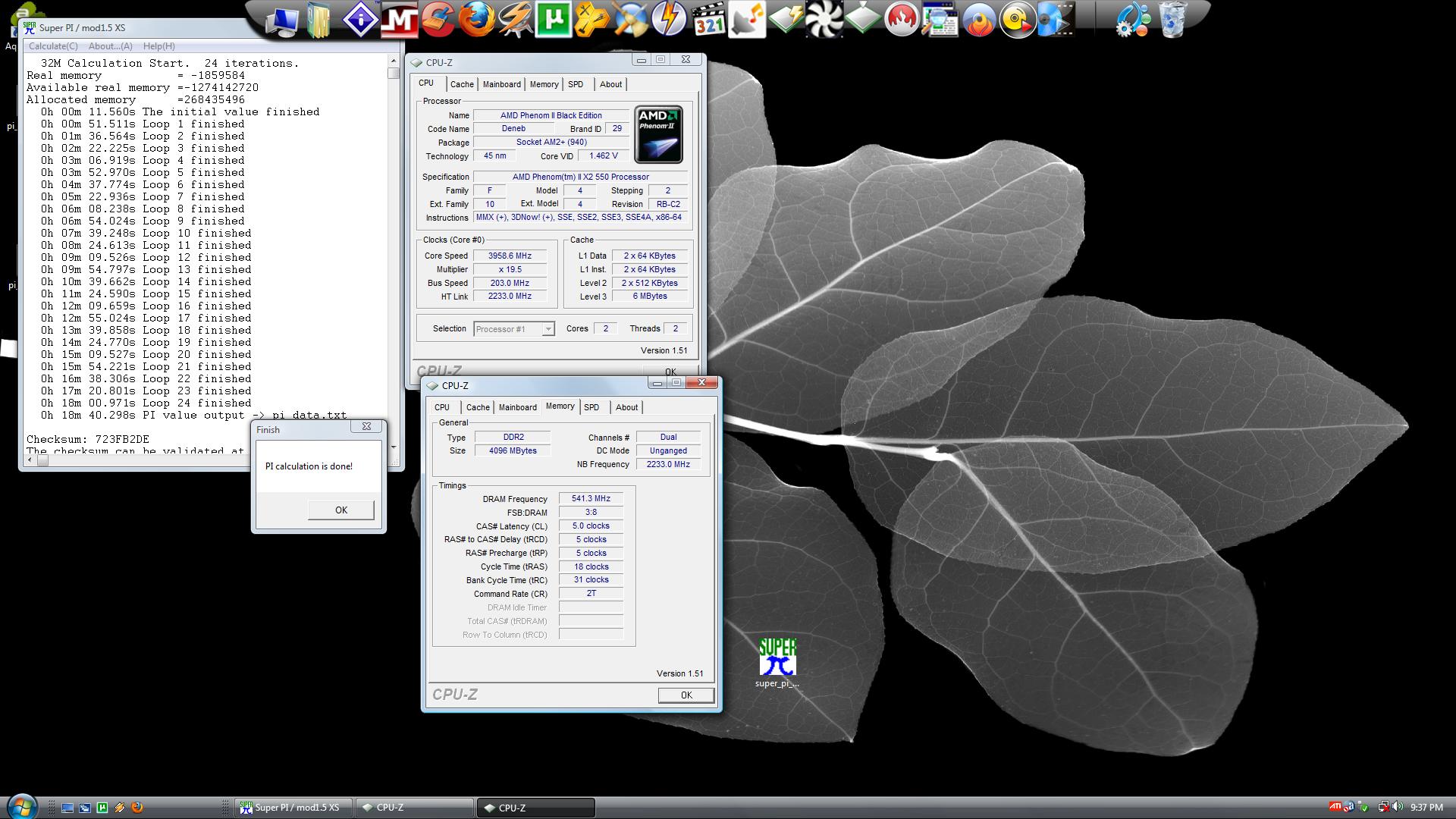This screenshot has width=1456, height=819.
Task: Activate the second CPU-Z taskbar button
Action: click(536, 808)
